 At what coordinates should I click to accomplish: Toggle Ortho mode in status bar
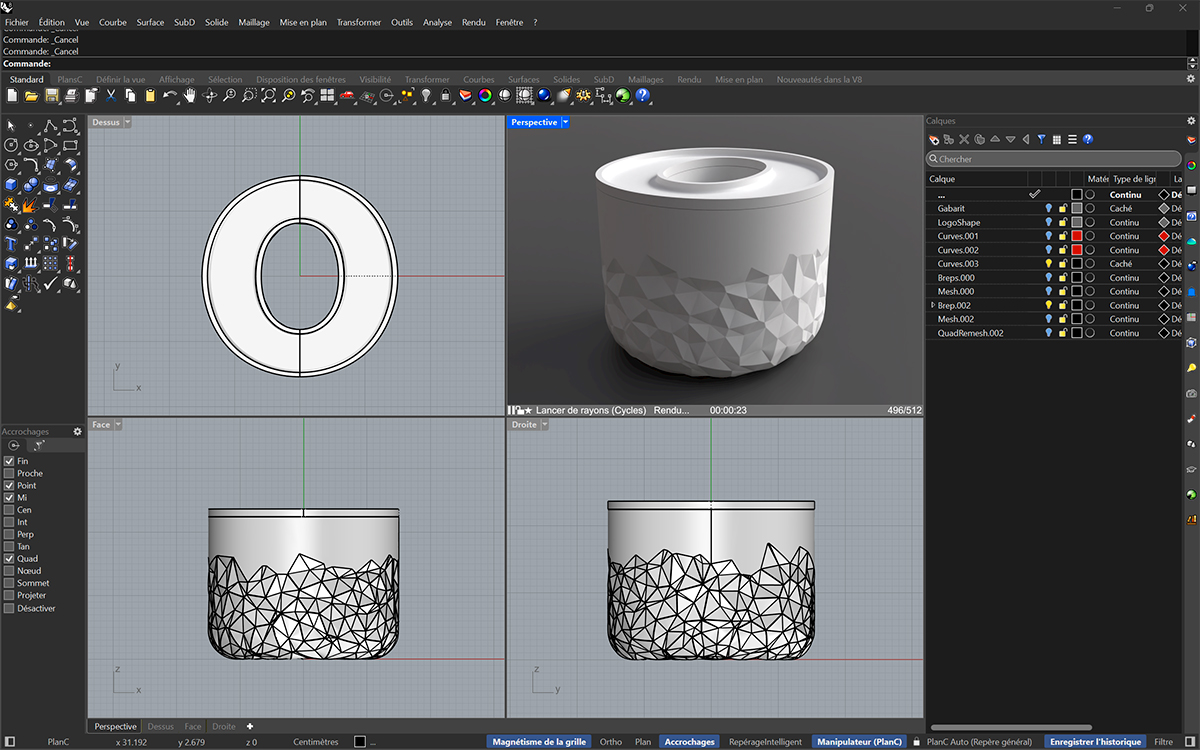coord(610,742)
